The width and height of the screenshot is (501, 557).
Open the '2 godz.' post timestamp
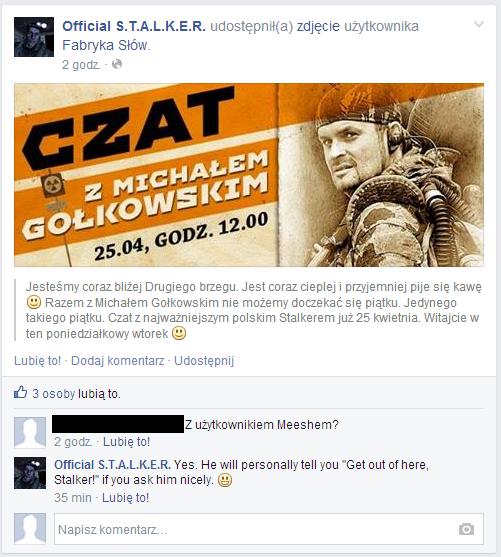(81, 65)
